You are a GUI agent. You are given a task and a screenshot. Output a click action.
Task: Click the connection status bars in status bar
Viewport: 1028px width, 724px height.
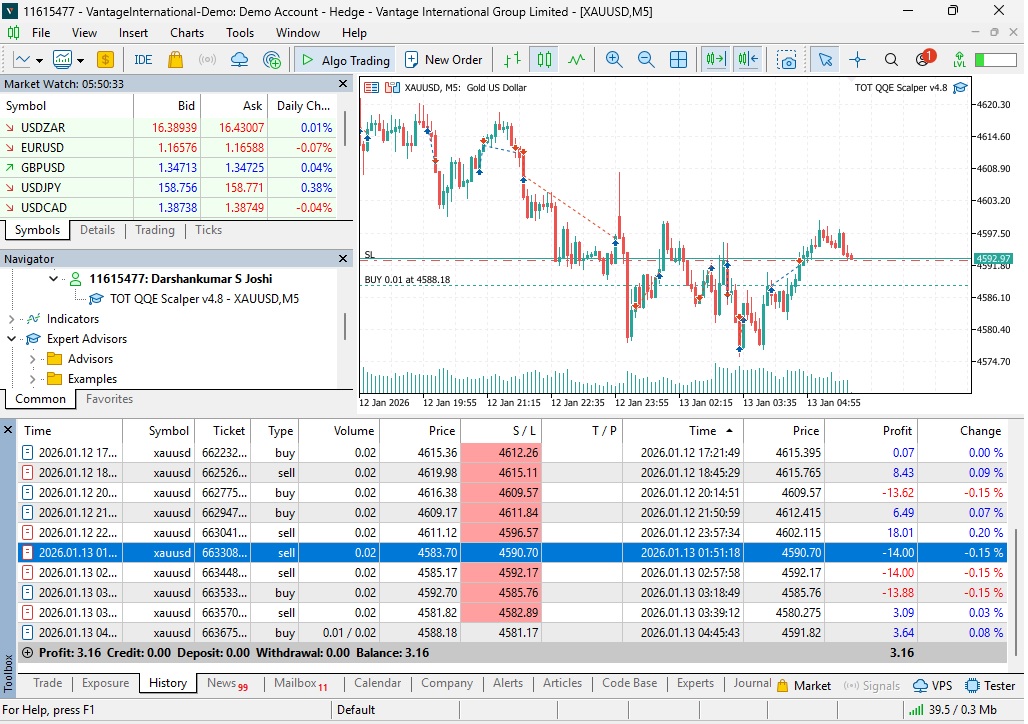click(x=916, y=710)
